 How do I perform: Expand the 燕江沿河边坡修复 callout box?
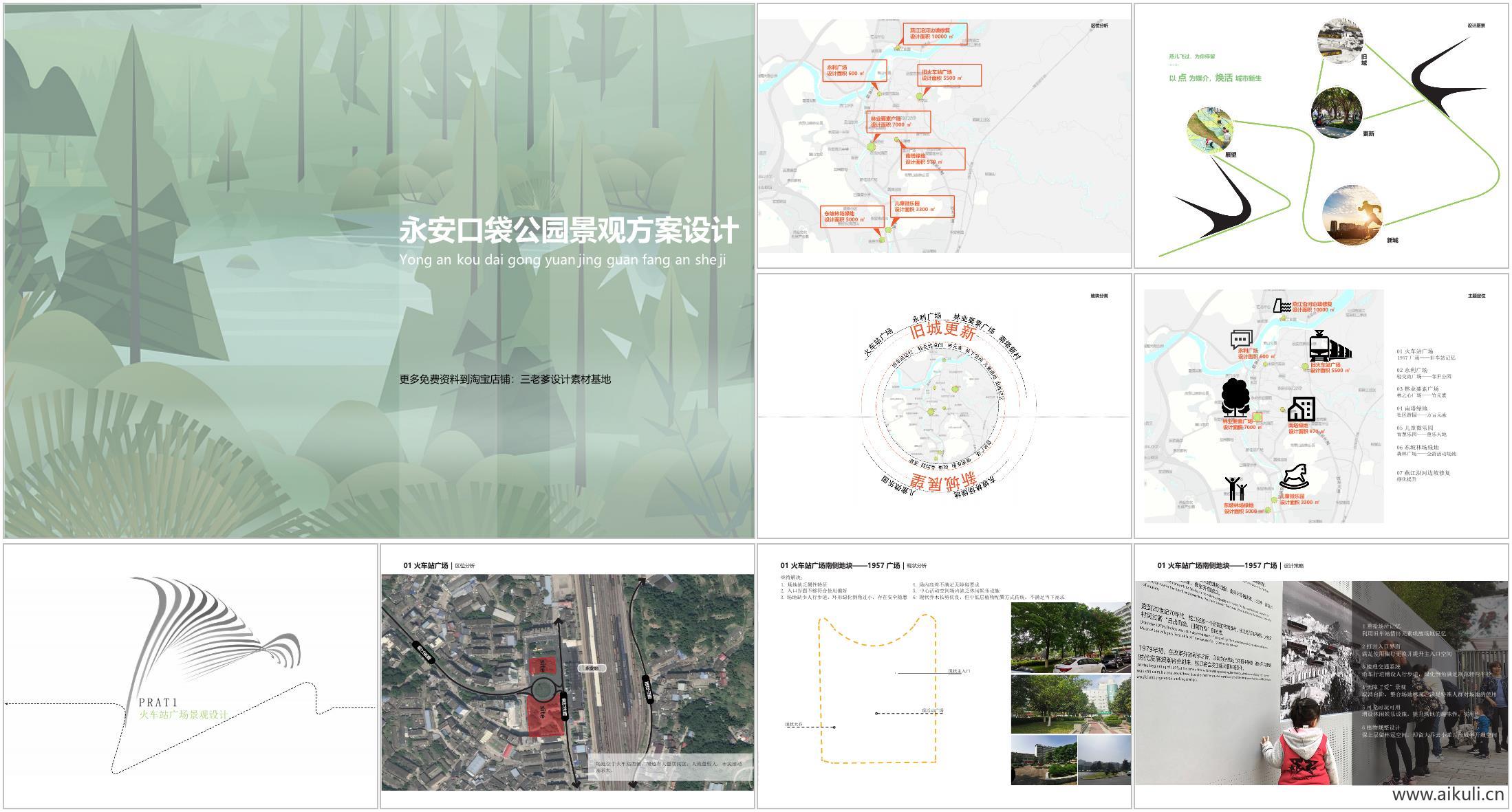point(936,34)
